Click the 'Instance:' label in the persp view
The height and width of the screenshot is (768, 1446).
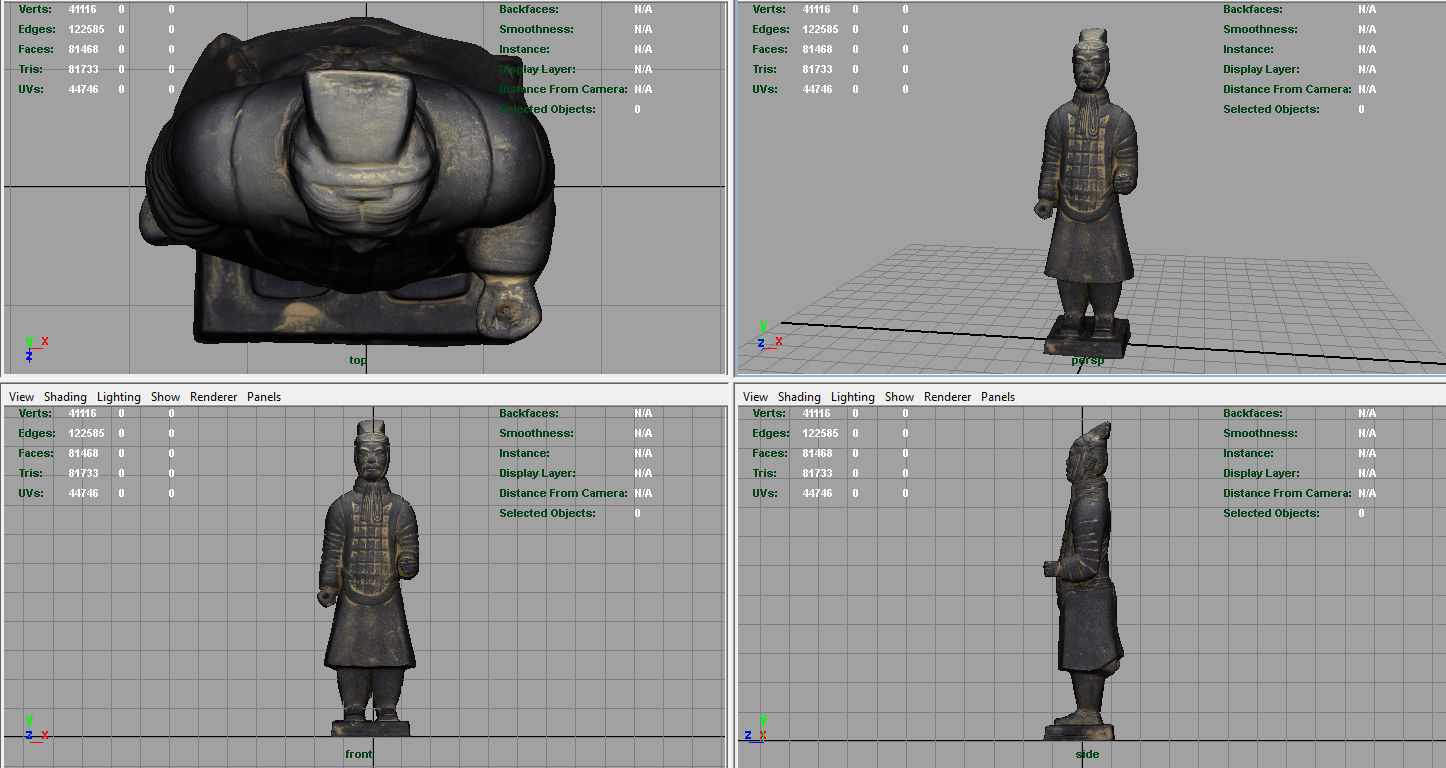coord(1248,49)
